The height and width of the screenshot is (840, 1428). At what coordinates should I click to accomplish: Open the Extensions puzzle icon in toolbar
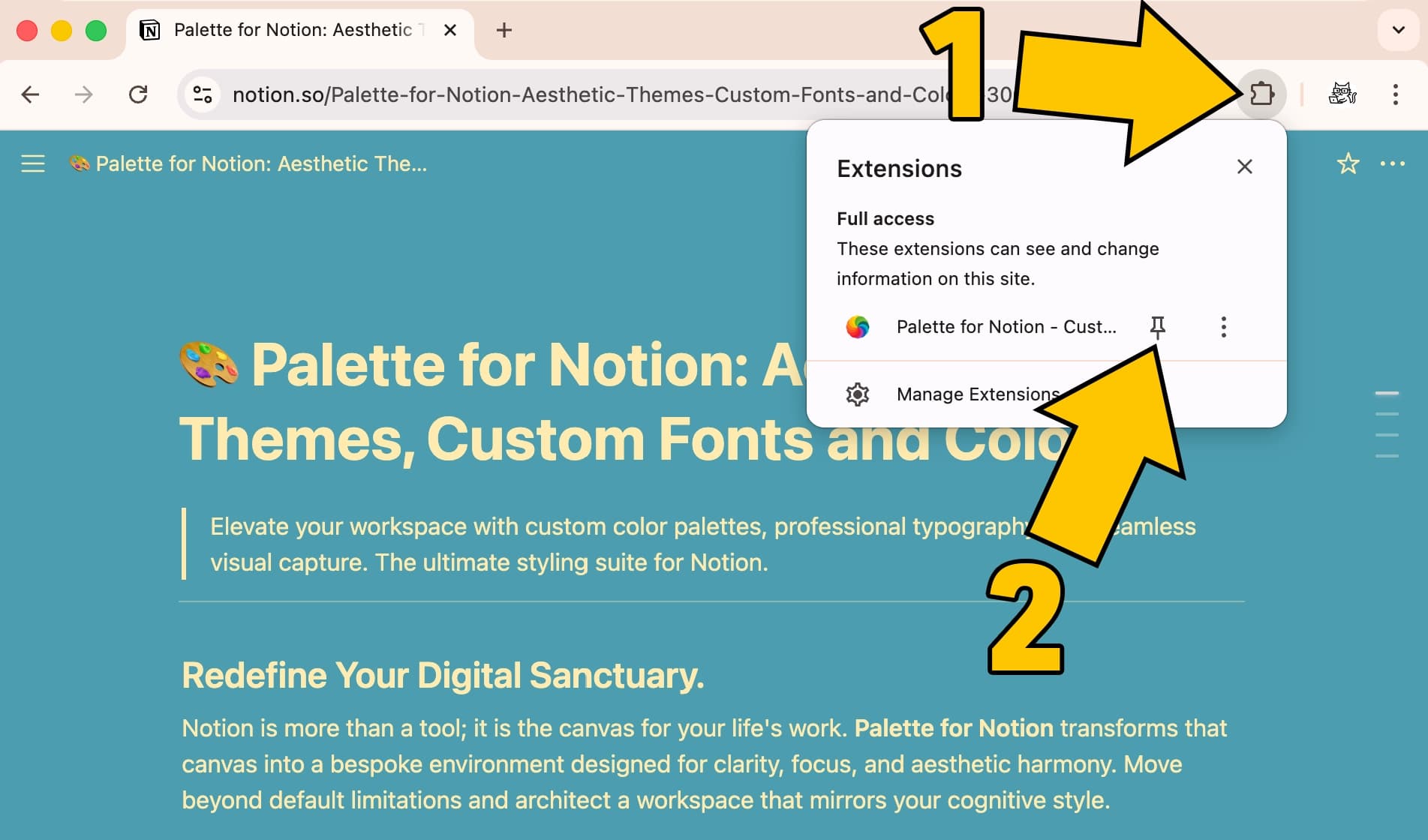pyautogui.click(x=1261, y=94)
